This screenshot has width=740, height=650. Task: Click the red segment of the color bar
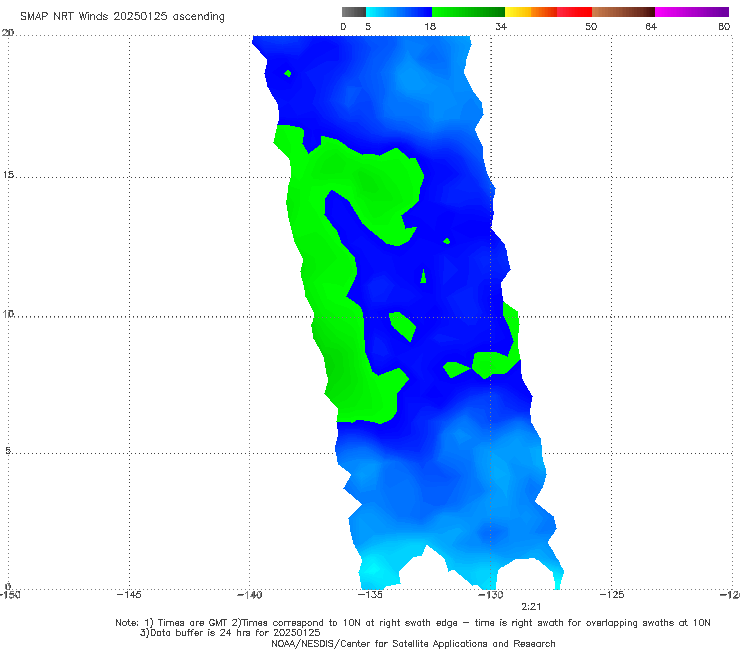click(x=574, y=12)
